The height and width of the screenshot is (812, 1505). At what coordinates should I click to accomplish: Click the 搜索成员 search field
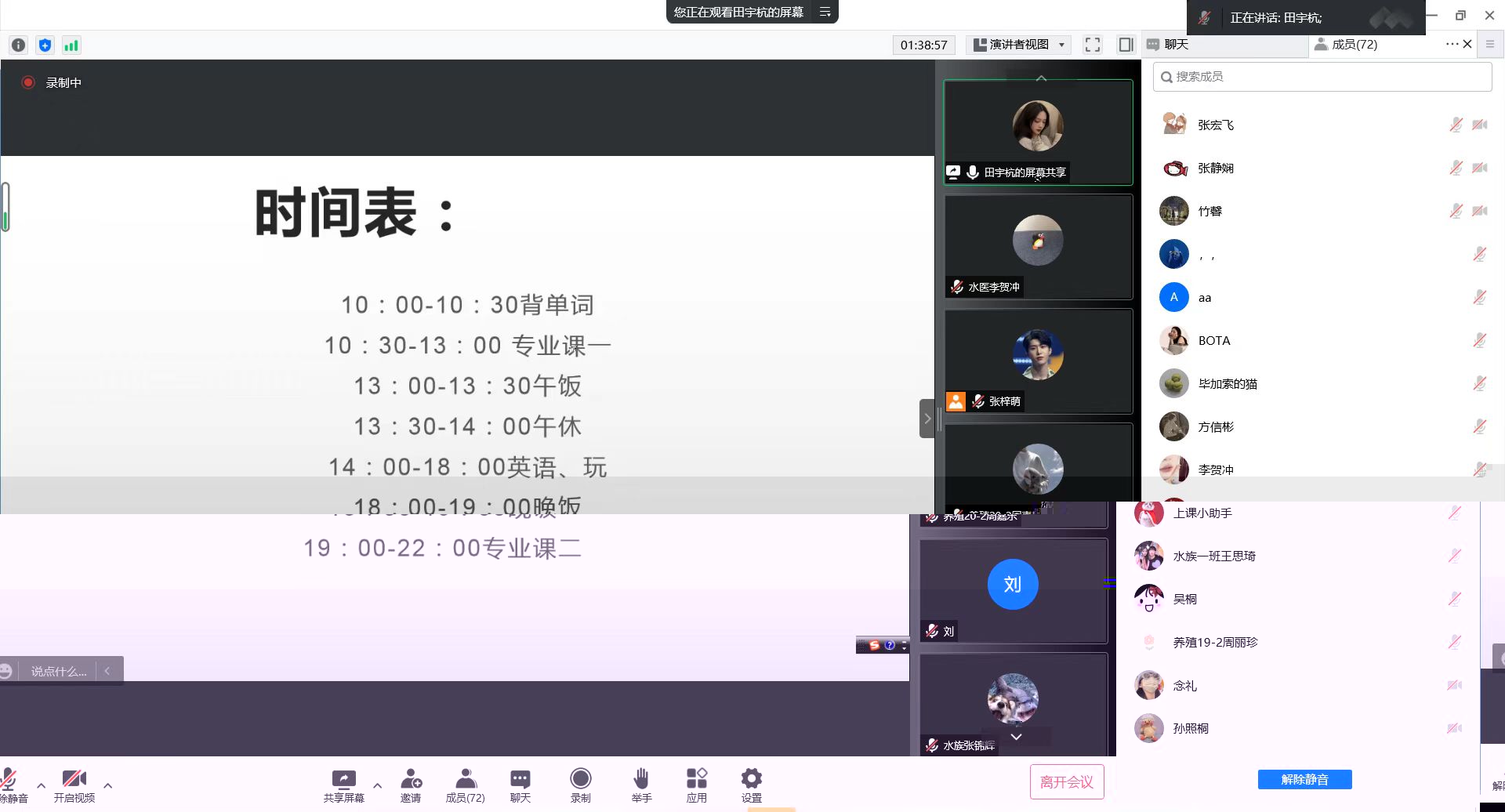pos(1322,77)
